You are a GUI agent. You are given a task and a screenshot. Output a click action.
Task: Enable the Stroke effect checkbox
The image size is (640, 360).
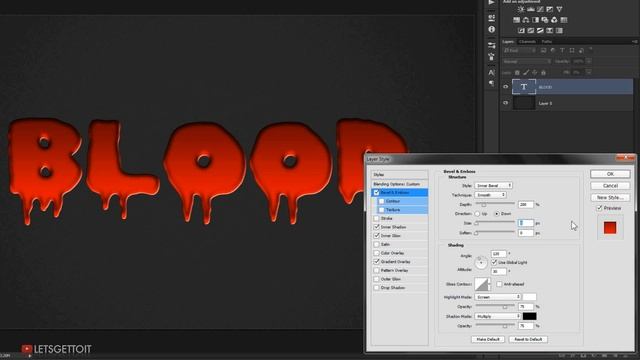tap(376, 218)
